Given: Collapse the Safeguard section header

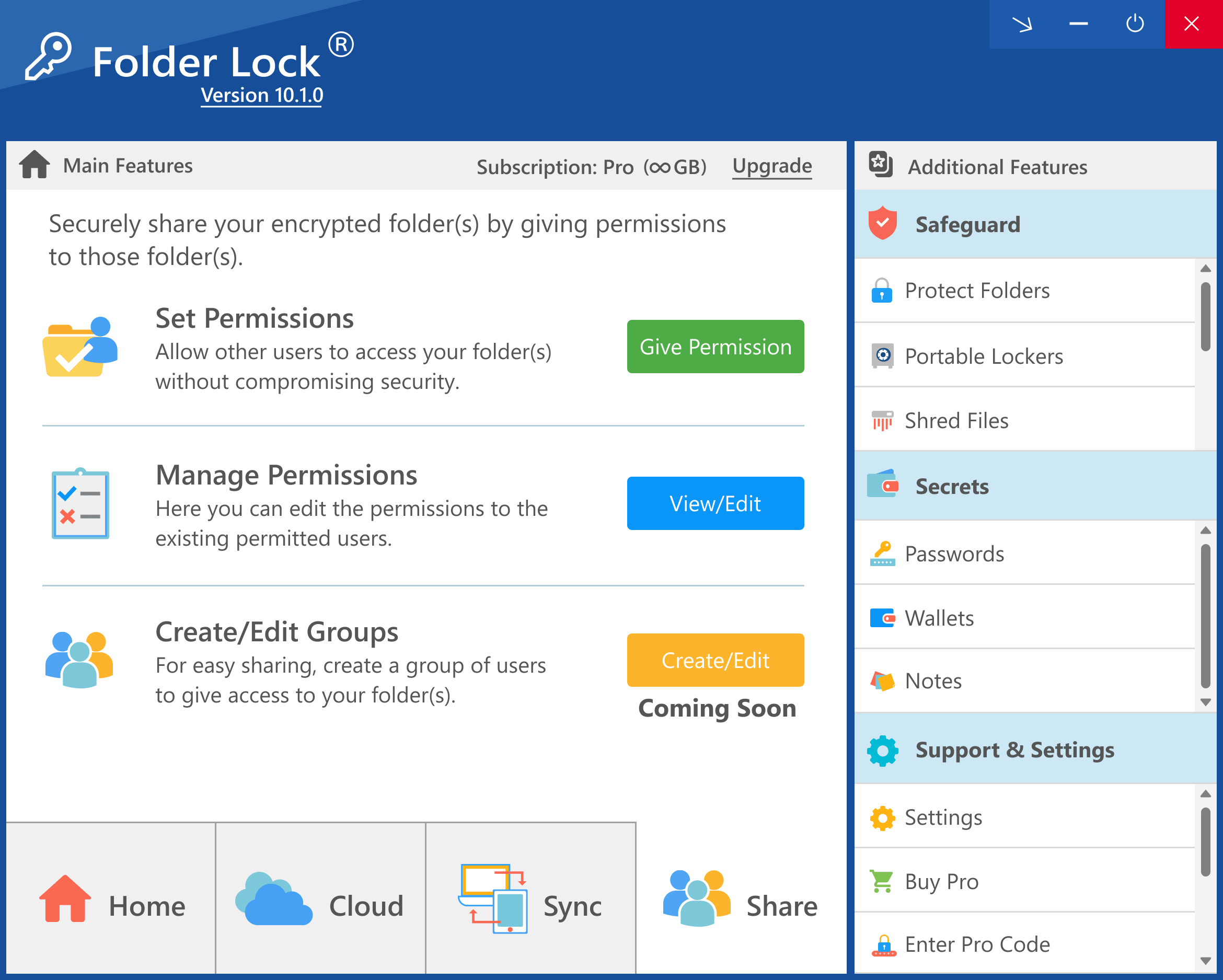Looking at the screenshot, I should (1035, 224).
